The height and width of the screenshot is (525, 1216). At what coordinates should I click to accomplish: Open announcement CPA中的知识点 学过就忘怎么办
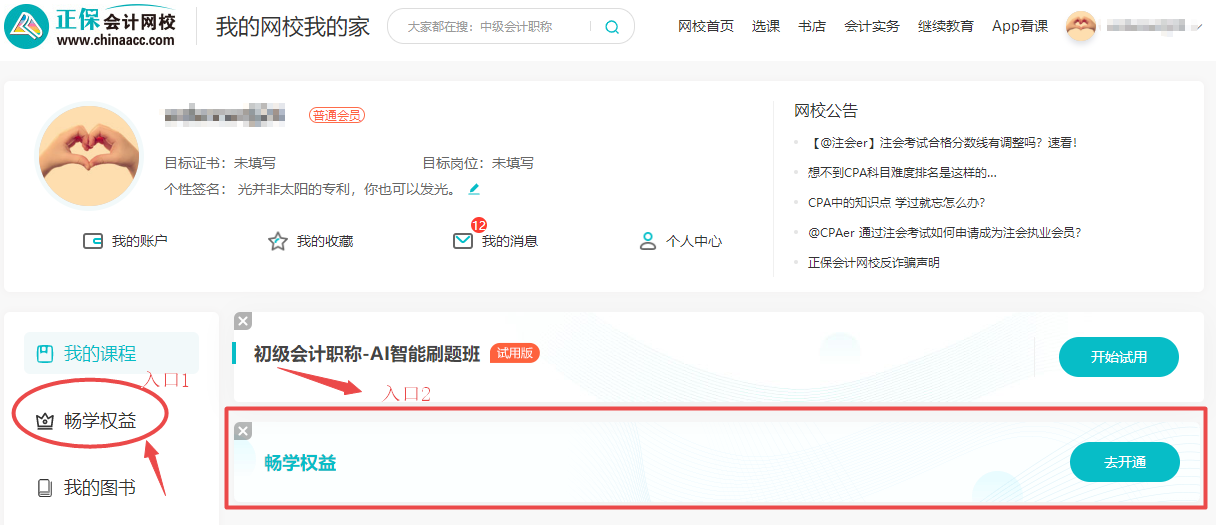897,203
